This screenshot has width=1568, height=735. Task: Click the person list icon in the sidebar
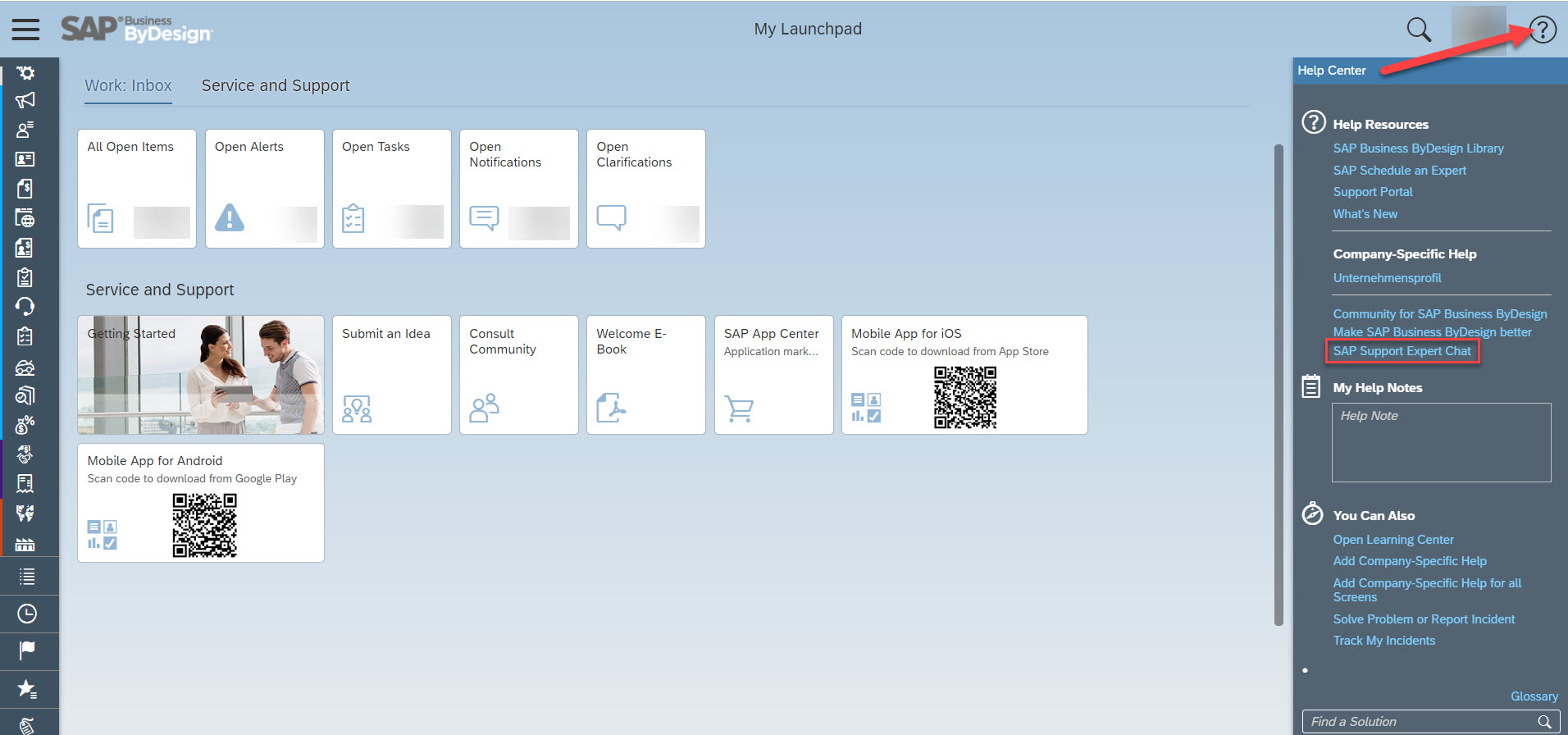point(25,130)
